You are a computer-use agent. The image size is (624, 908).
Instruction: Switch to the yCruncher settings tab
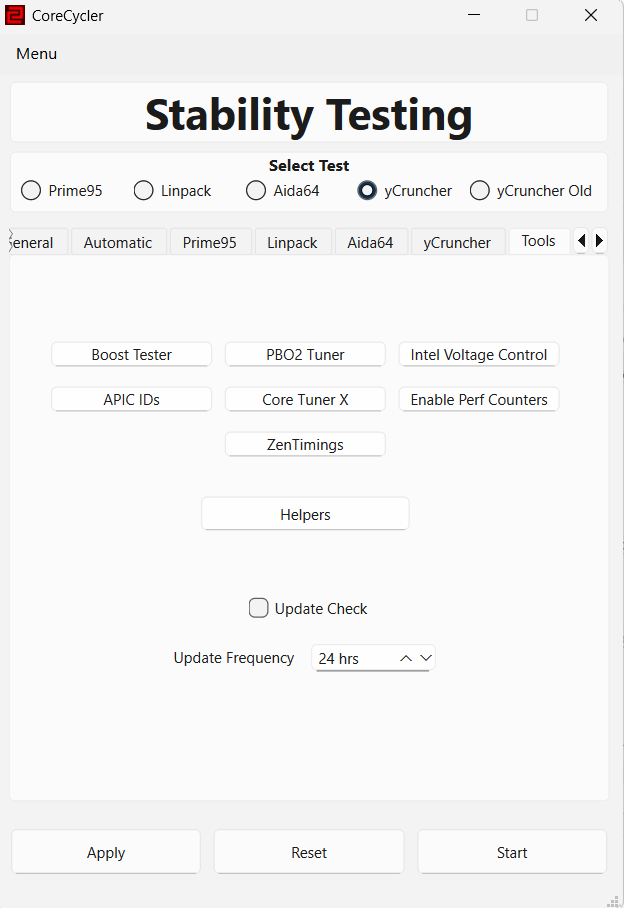[457, 242]
